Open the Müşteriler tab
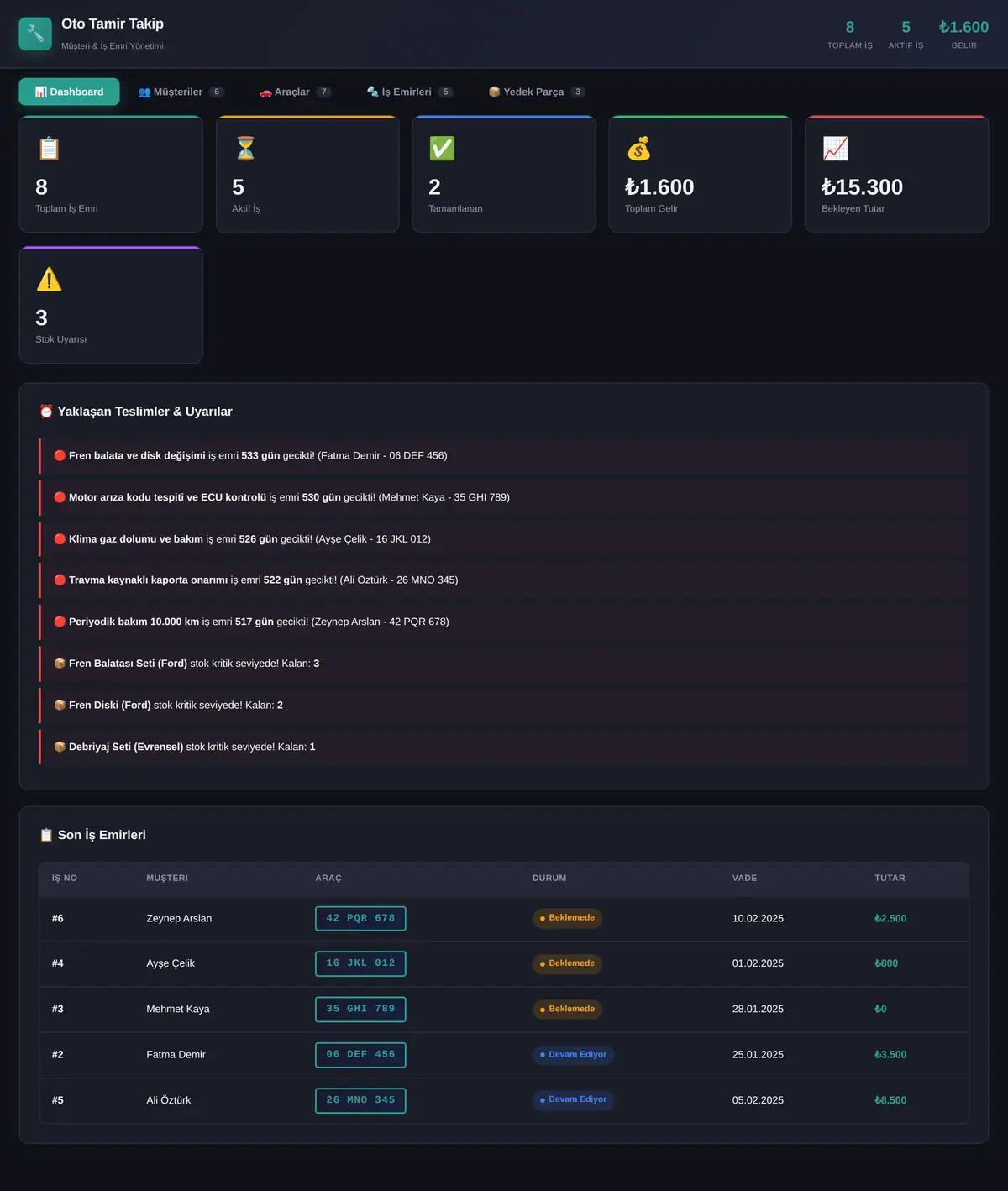This screenshot has height=1191, width=1008. coord(181,92)
